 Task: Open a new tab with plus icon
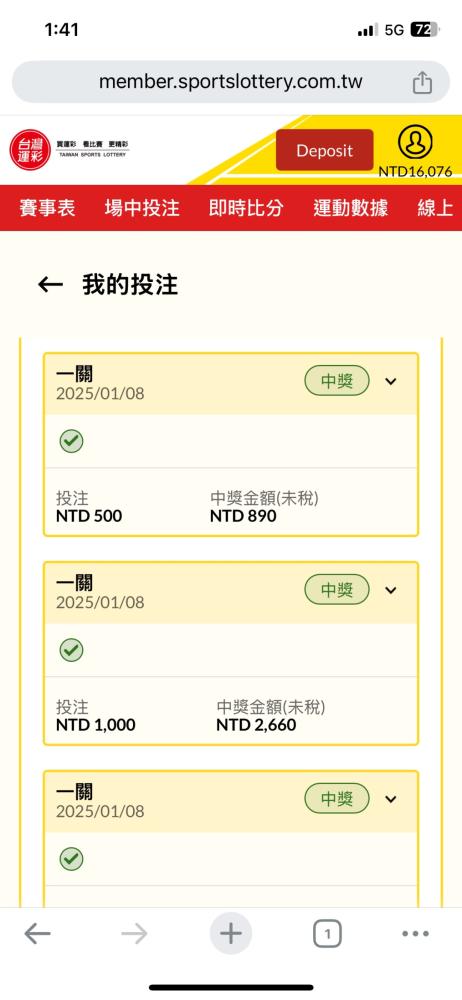click(x=231, y=934)
